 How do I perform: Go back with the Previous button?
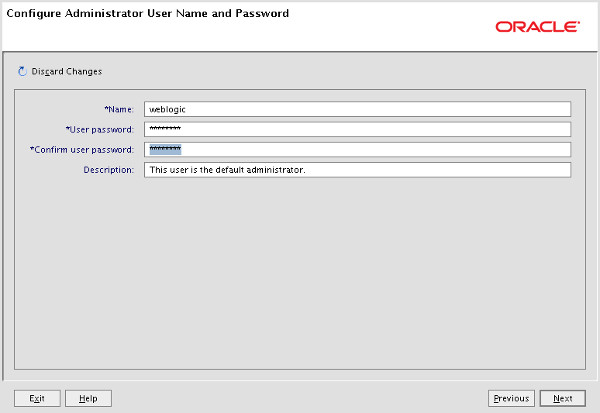pyautogui.click(x=511, y=398)
